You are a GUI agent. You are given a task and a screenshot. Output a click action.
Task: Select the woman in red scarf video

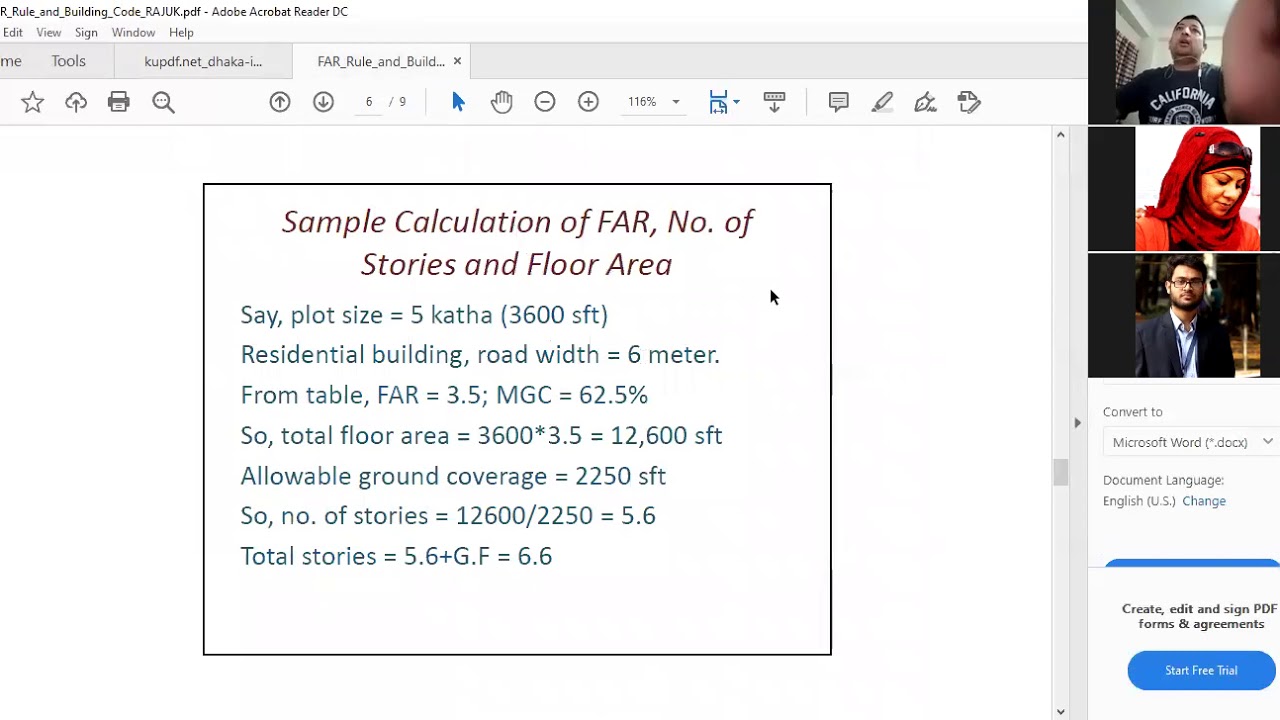(x=1184, y=189)
